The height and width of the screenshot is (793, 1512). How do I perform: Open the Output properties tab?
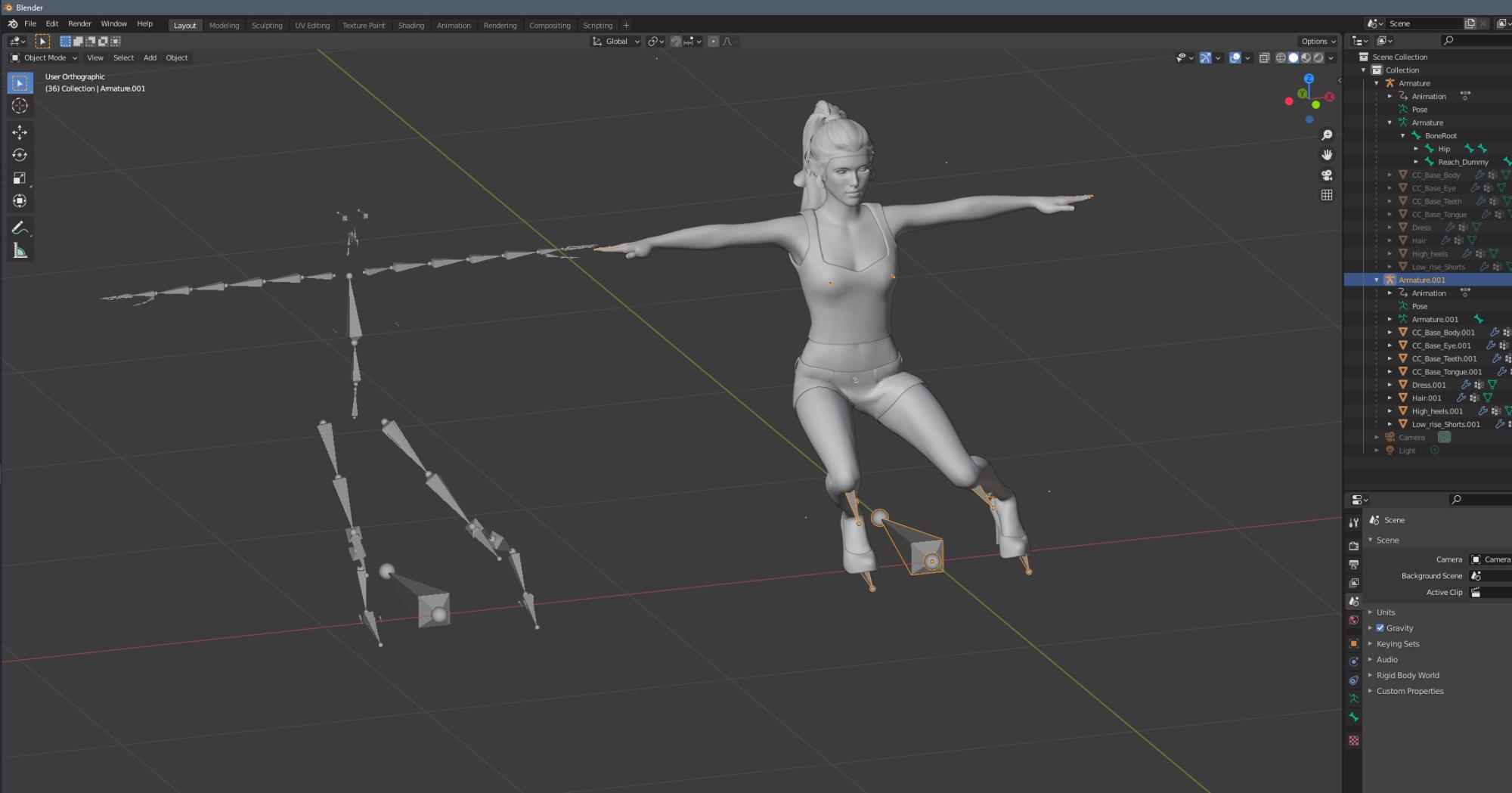coord(1354,565)
